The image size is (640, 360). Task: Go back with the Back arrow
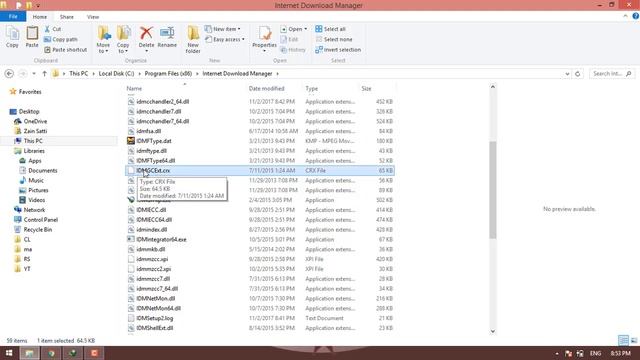[9, 73]
